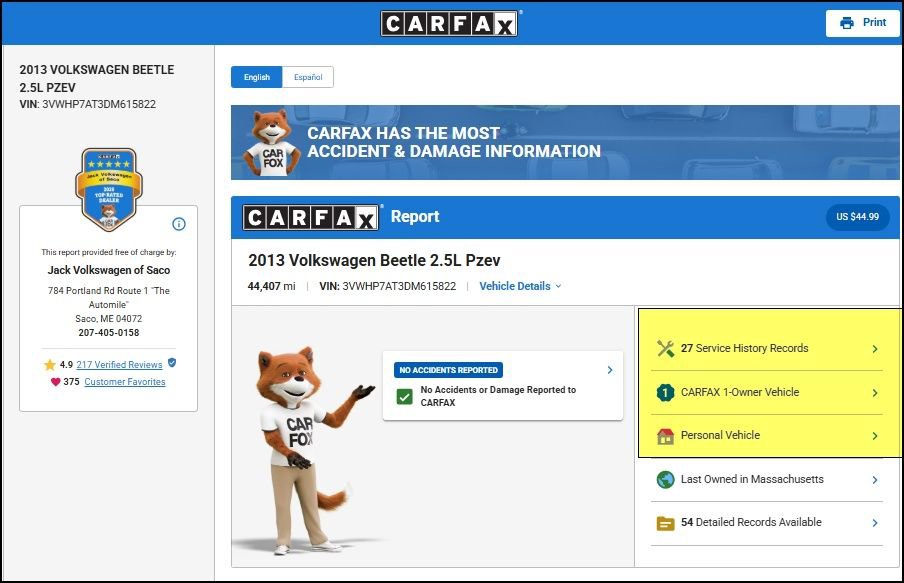Viewport: 904px width, 583px height.
Task: Click the house Personal Vehicle icon
Action: [x=665, y=436]
